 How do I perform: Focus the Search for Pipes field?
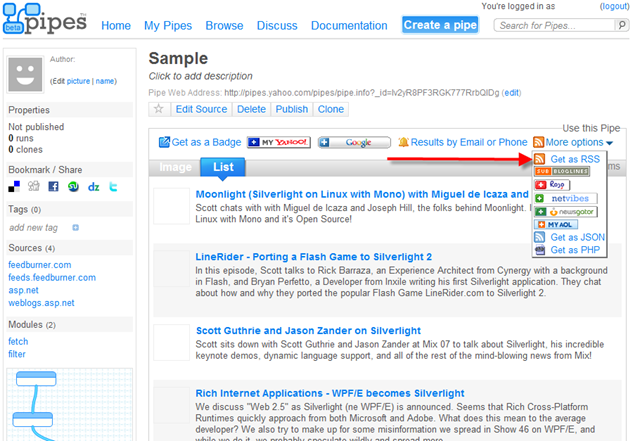point(555,25)
